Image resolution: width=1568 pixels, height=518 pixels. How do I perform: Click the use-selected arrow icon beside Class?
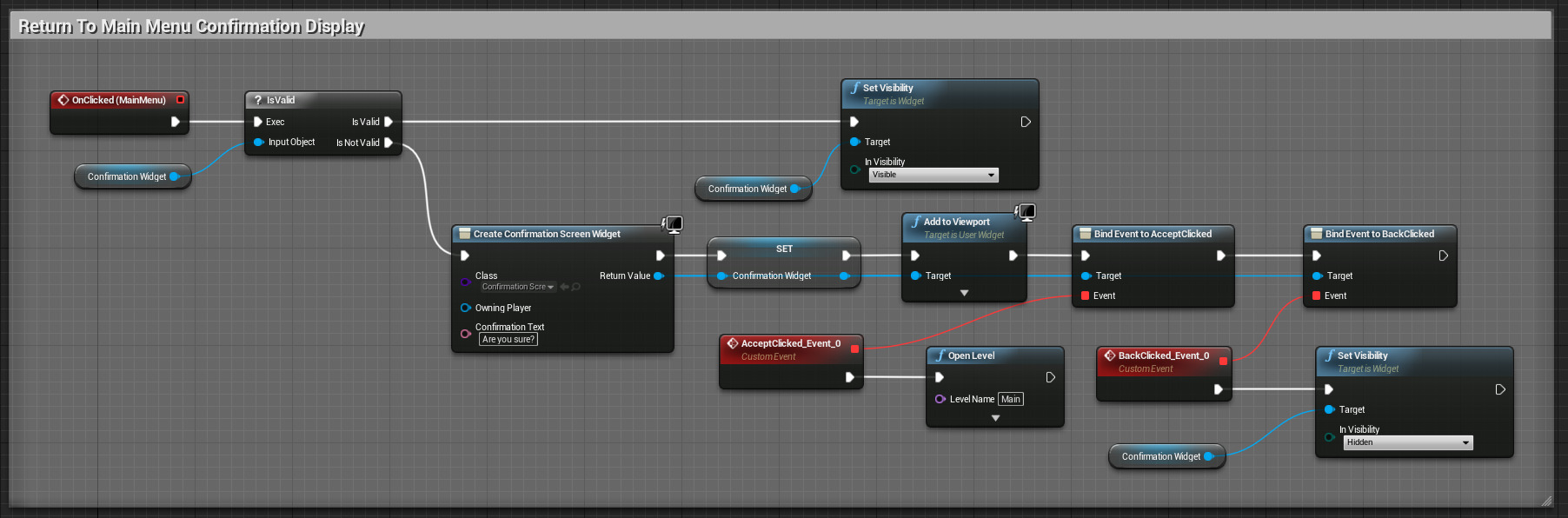click(564, 287)
